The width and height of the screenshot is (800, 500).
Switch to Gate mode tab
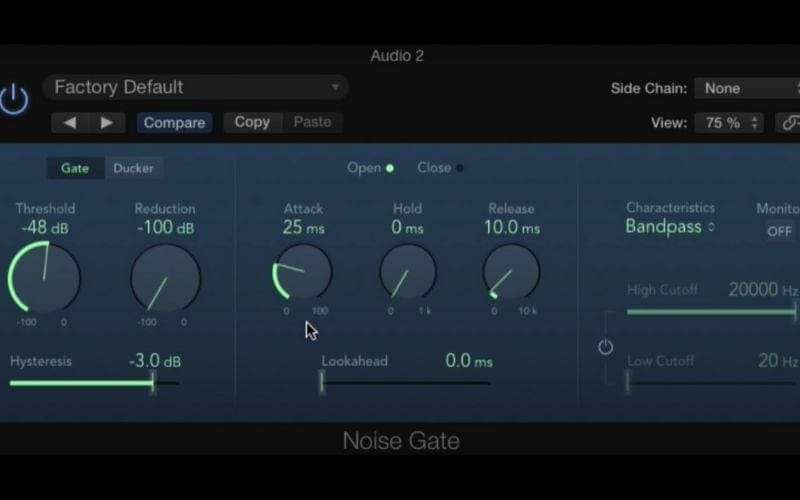(75, 168)
